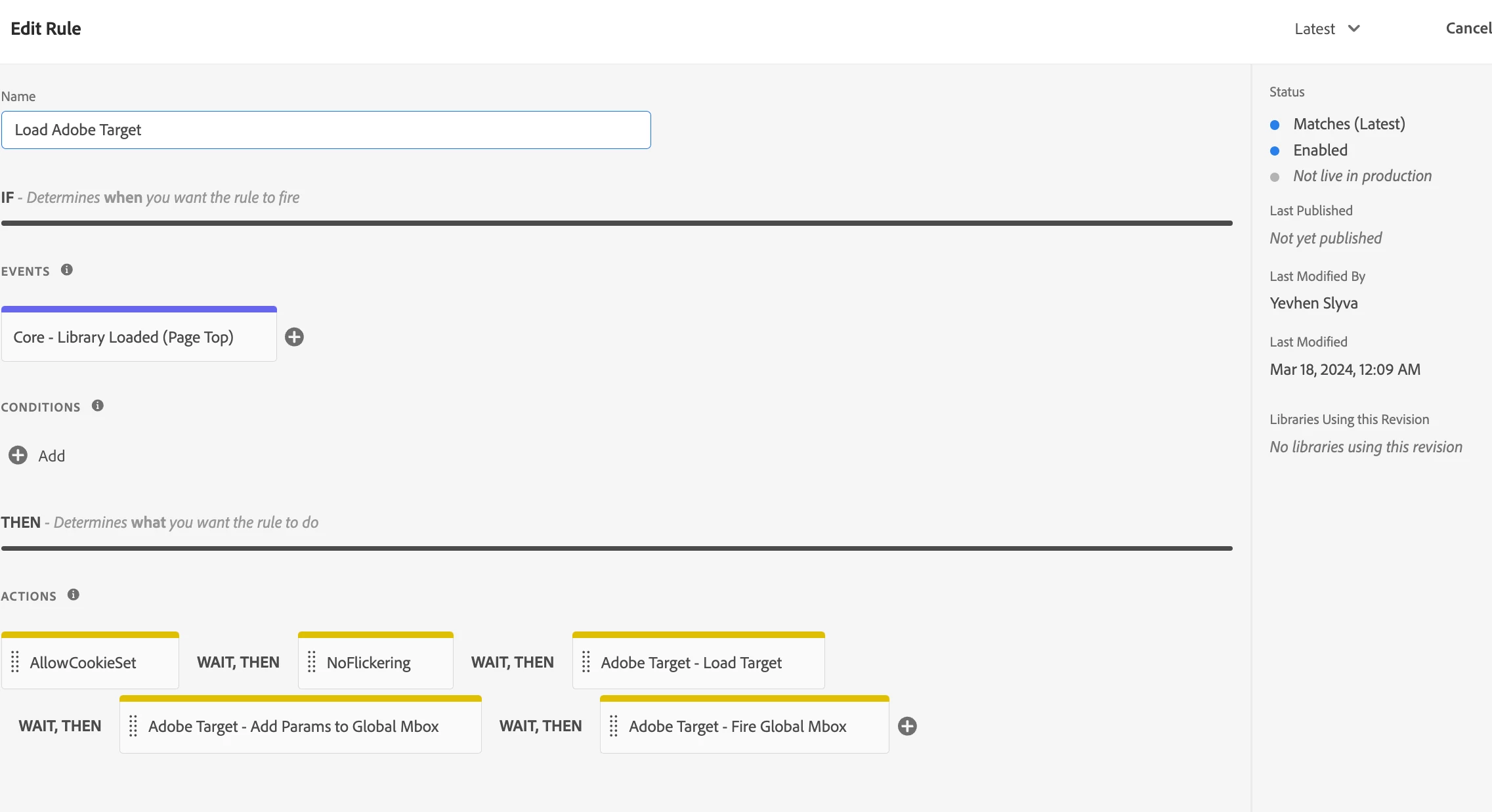Screen dimensions: 1492x812
Task: Open the Actions info tooltip icon
Action: tap(74, 595)
